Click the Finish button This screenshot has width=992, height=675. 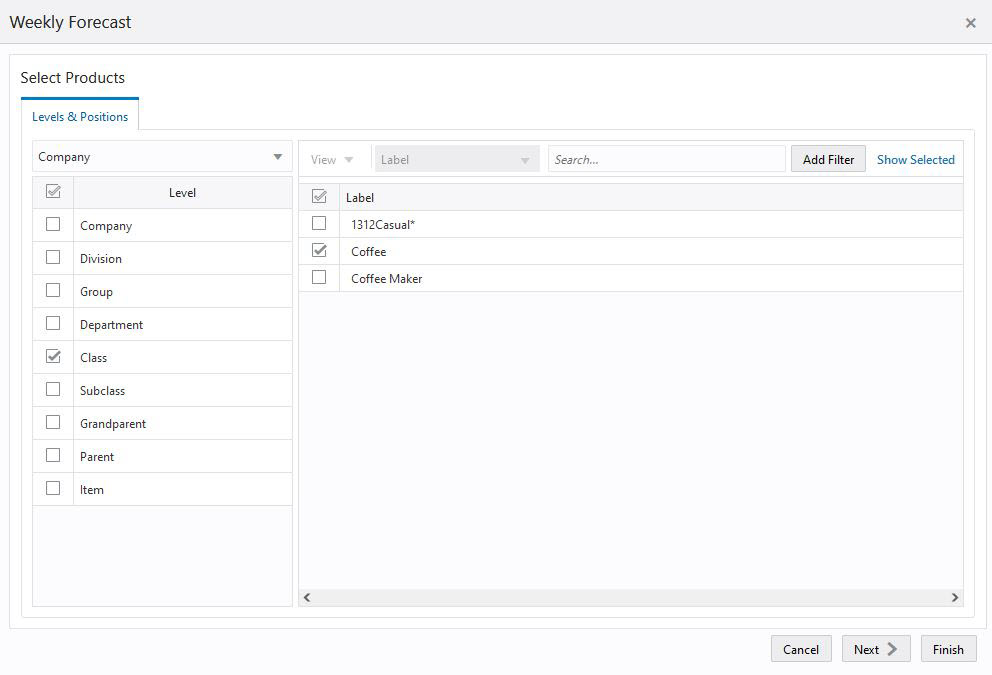(948, 648)
